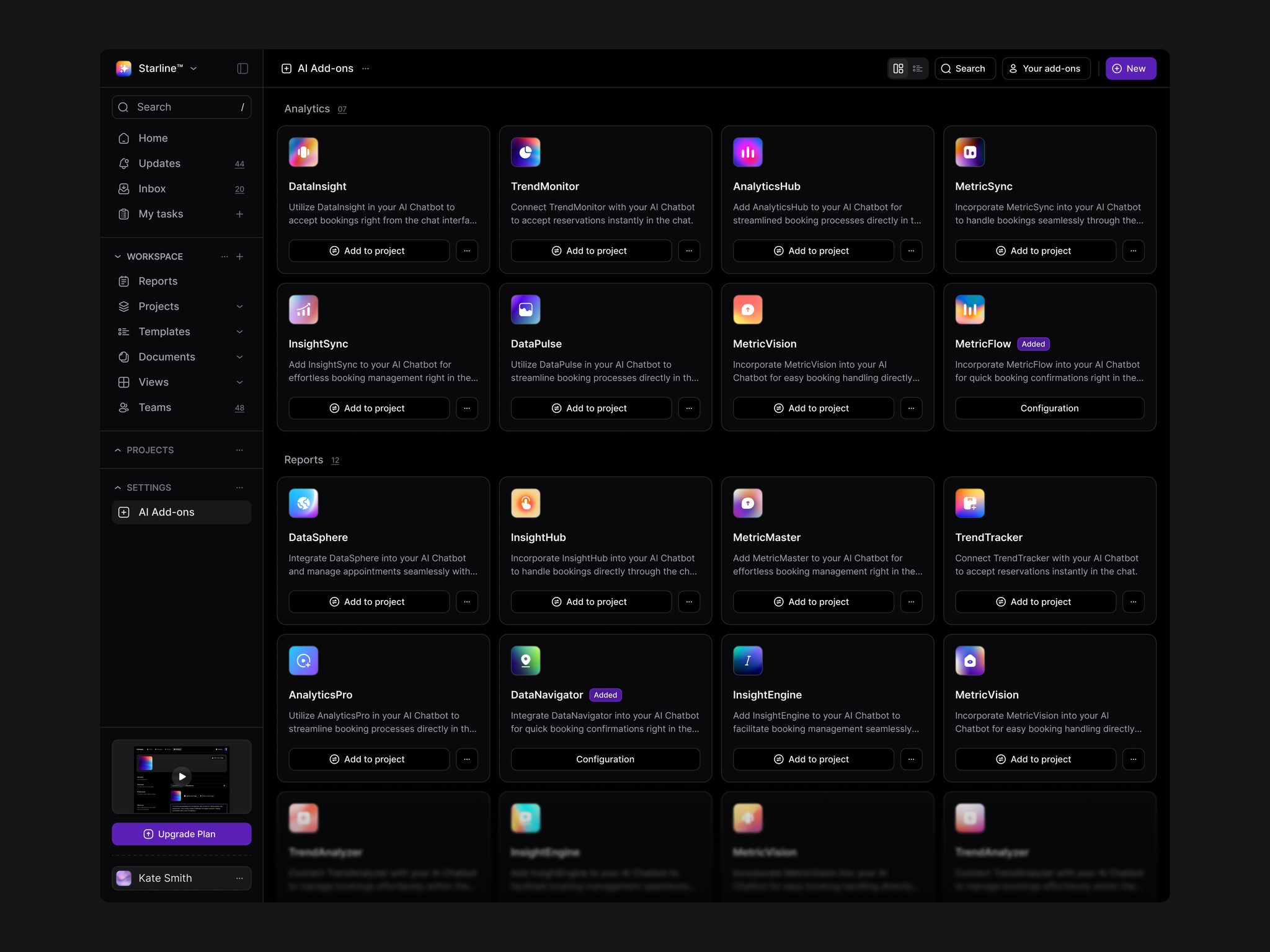
Task: Click the TrendTracker app icon
Action: (x=970, y=503)
